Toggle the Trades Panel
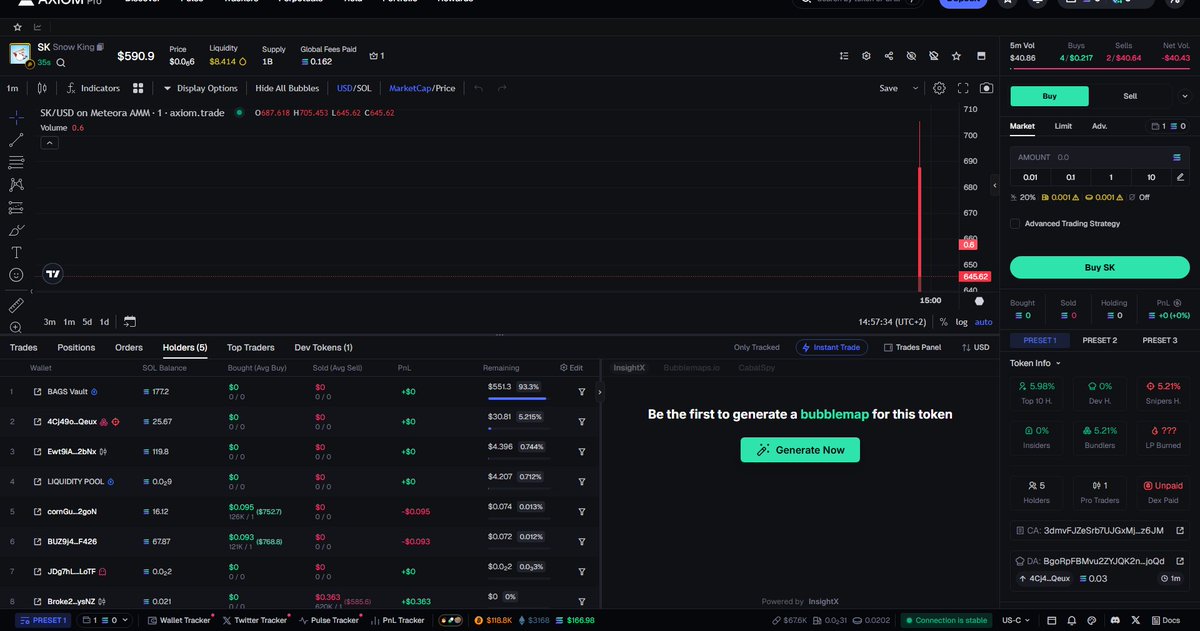The width and height of the screenshot is (1200, 631). [912, 347]
